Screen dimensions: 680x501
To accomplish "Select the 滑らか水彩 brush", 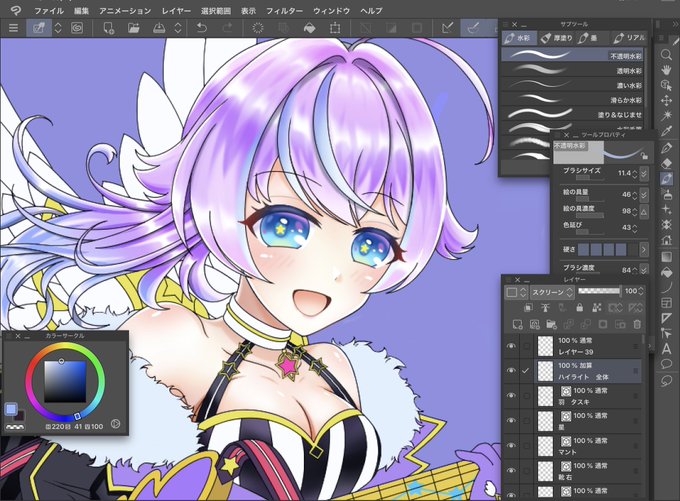I will tap(572, 100).
